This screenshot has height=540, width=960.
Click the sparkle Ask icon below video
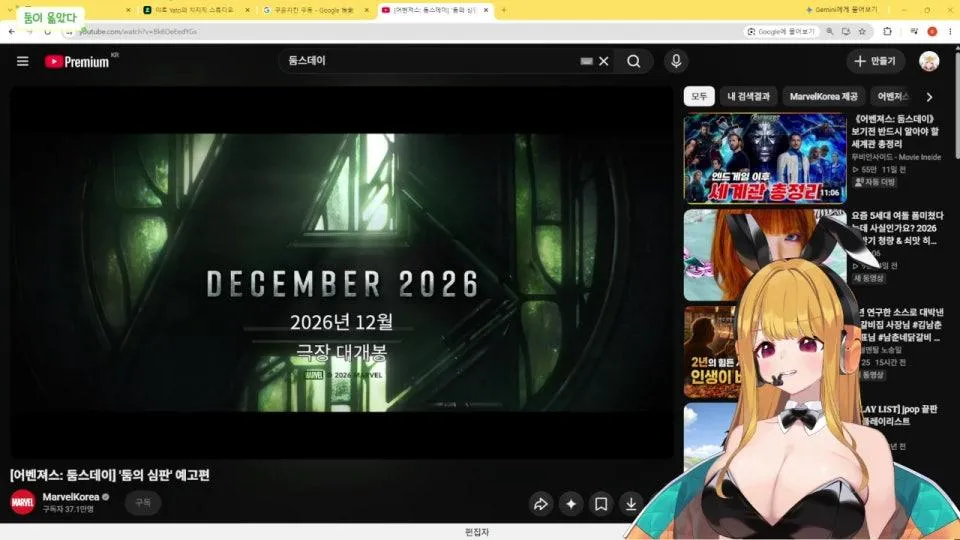coord(571,504)
